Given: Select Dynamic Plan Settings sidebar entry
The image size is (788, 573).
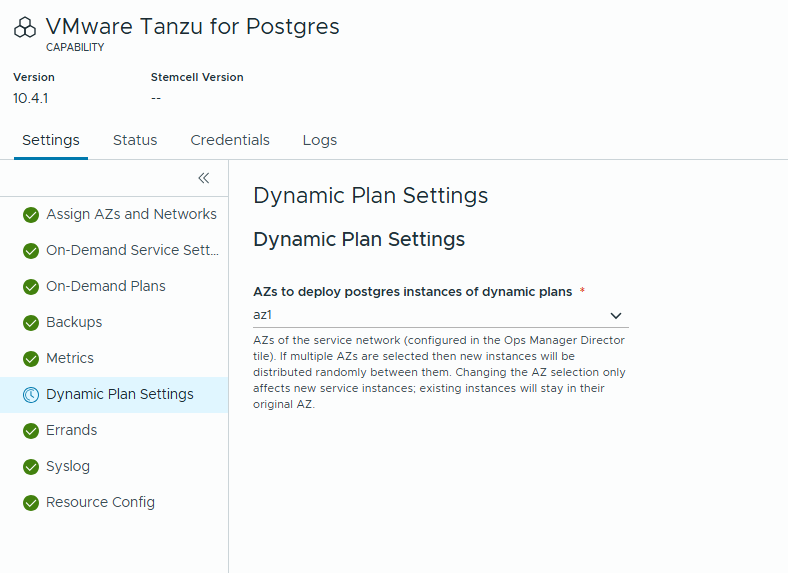Looking at the screenshot, I should click(x=114, y=395).
